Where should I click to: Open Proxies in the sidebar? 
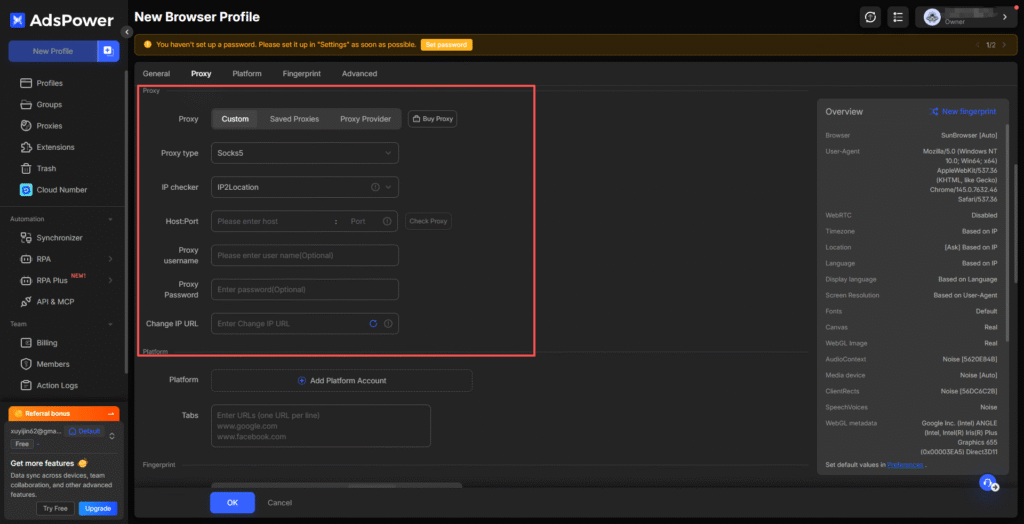[x=49, y=126]
